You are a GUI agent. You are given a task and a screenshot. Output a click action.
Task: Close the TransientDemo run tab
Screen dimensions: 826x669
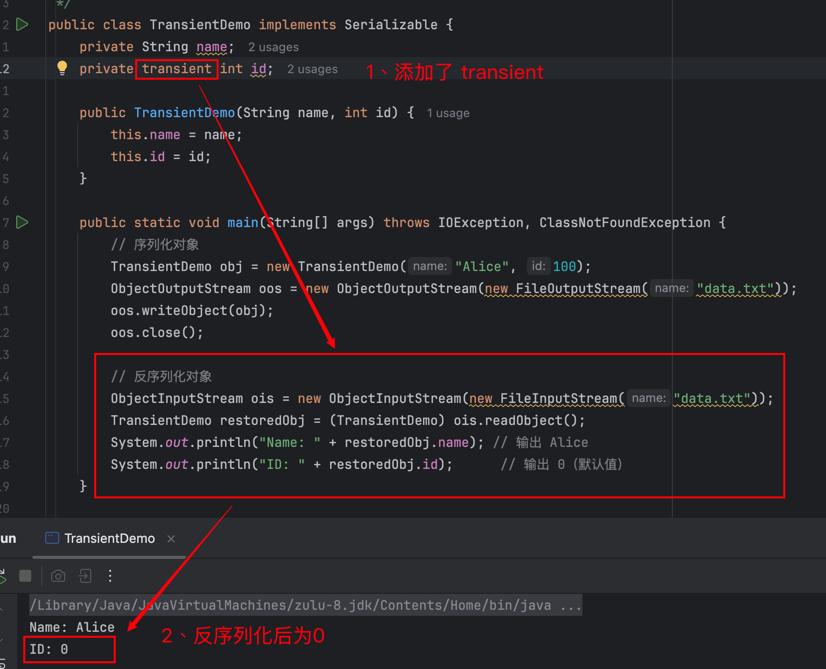[x=171, y=538]
